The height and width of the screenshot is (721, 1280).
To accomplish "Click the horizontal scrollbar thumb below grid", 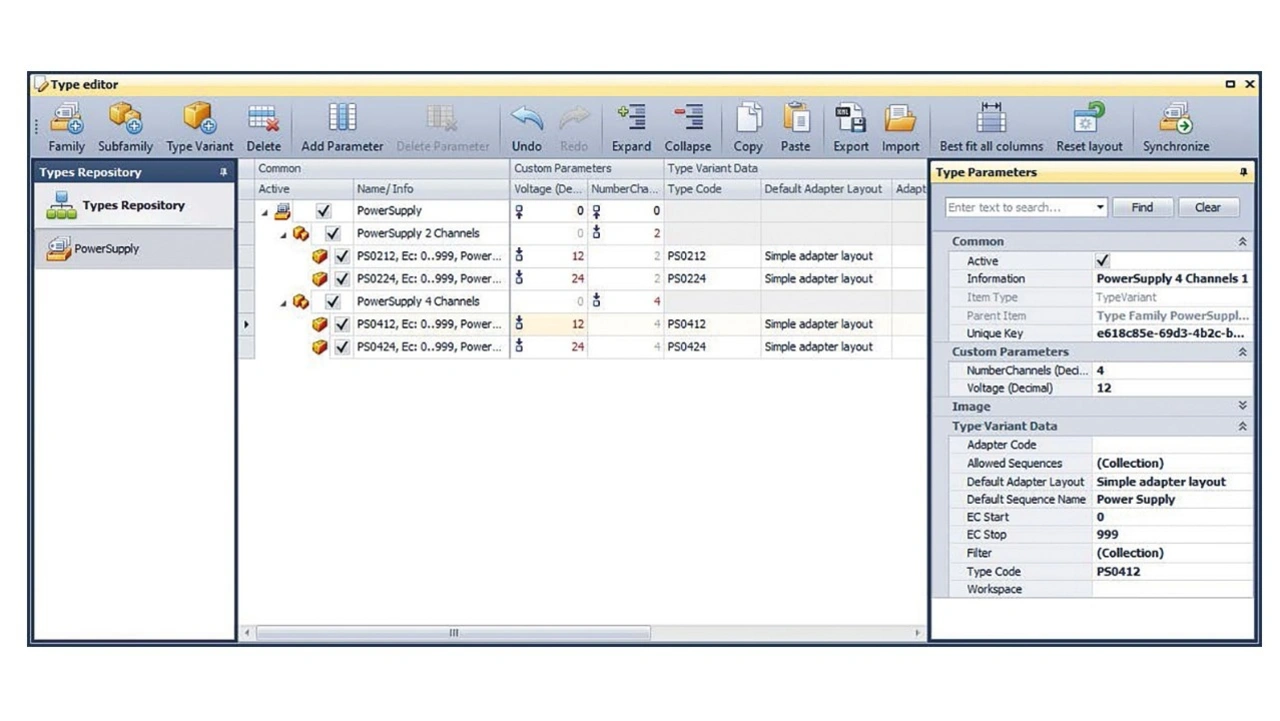I will coord(452,633).
